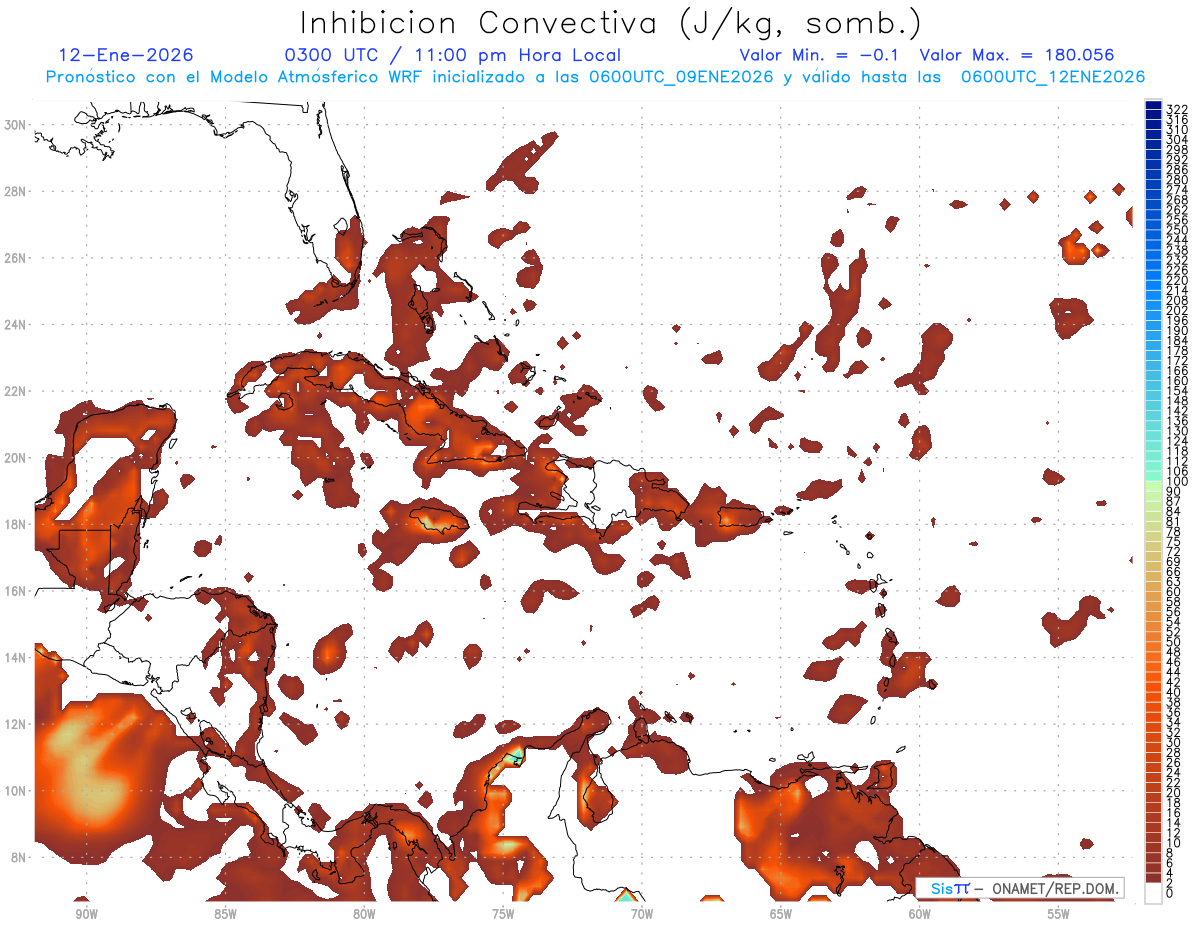Click the '65W' longitude label
Viewport: 1200px width, 927px height.
pyautogui.click(x=781, y=914)
